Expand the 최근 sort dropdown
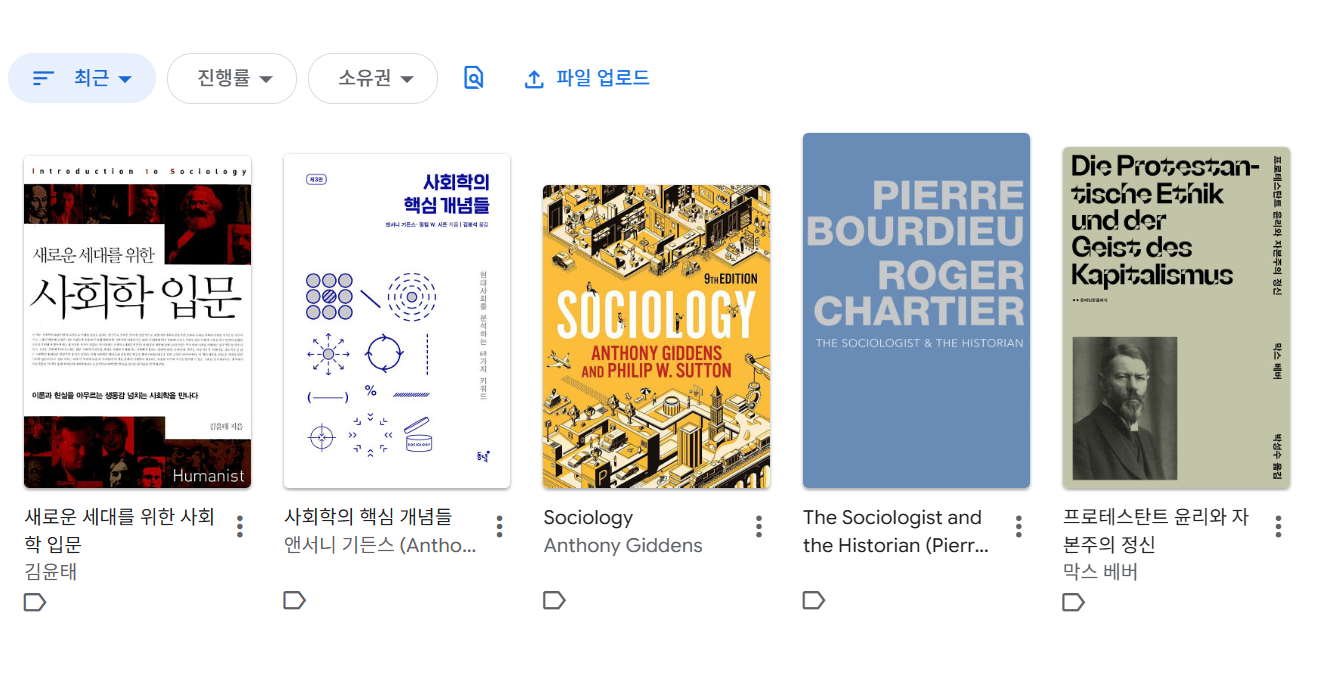Screen dimensions: 1322x688 [82, 78]
